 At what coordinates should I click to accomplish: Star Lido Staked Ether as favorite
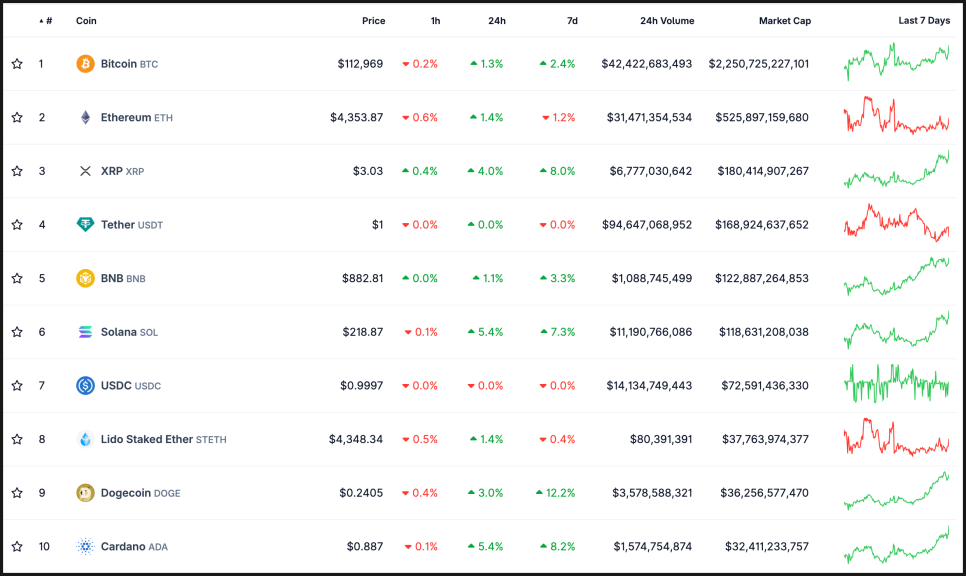[17, 439]
